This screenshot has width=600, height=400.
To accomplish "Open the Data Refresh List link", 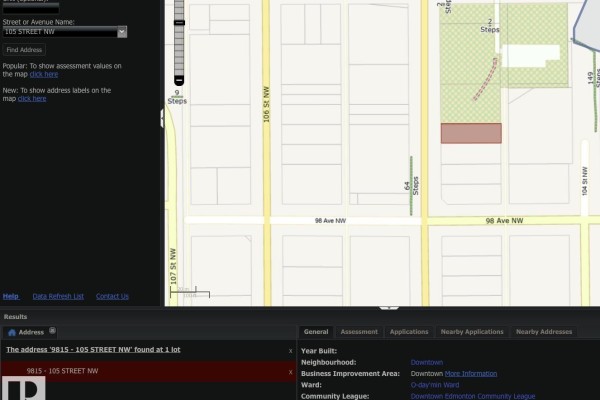I will (58, 296).
